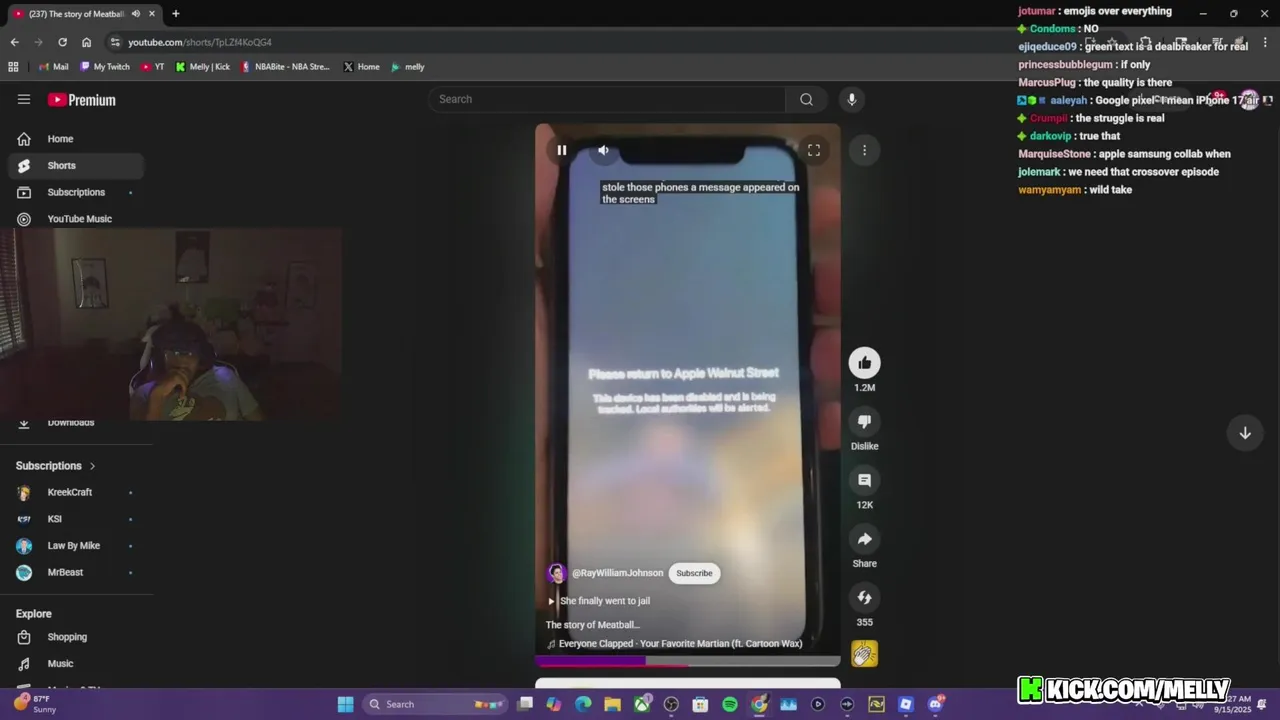The width and height of the screenshot is (1280, 720).
Task: Open the Law By Mike subscription channel
Action: pos(76,546)
